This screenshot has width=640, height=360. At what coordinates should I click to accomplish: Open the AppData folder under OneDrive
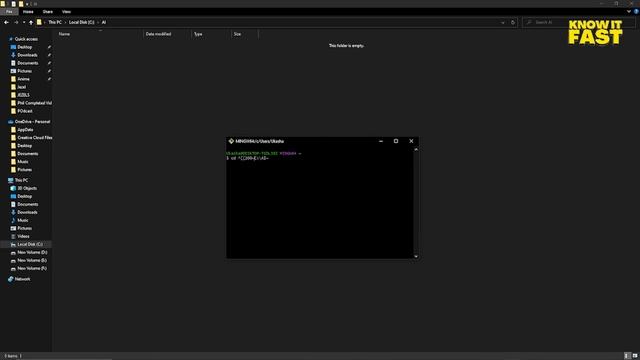click(25, 130)
